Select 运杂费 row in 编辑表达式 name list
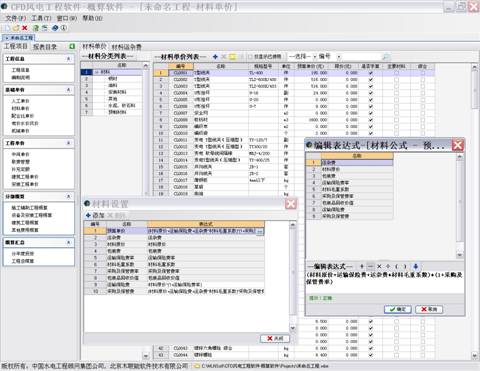 coord(357,163)
